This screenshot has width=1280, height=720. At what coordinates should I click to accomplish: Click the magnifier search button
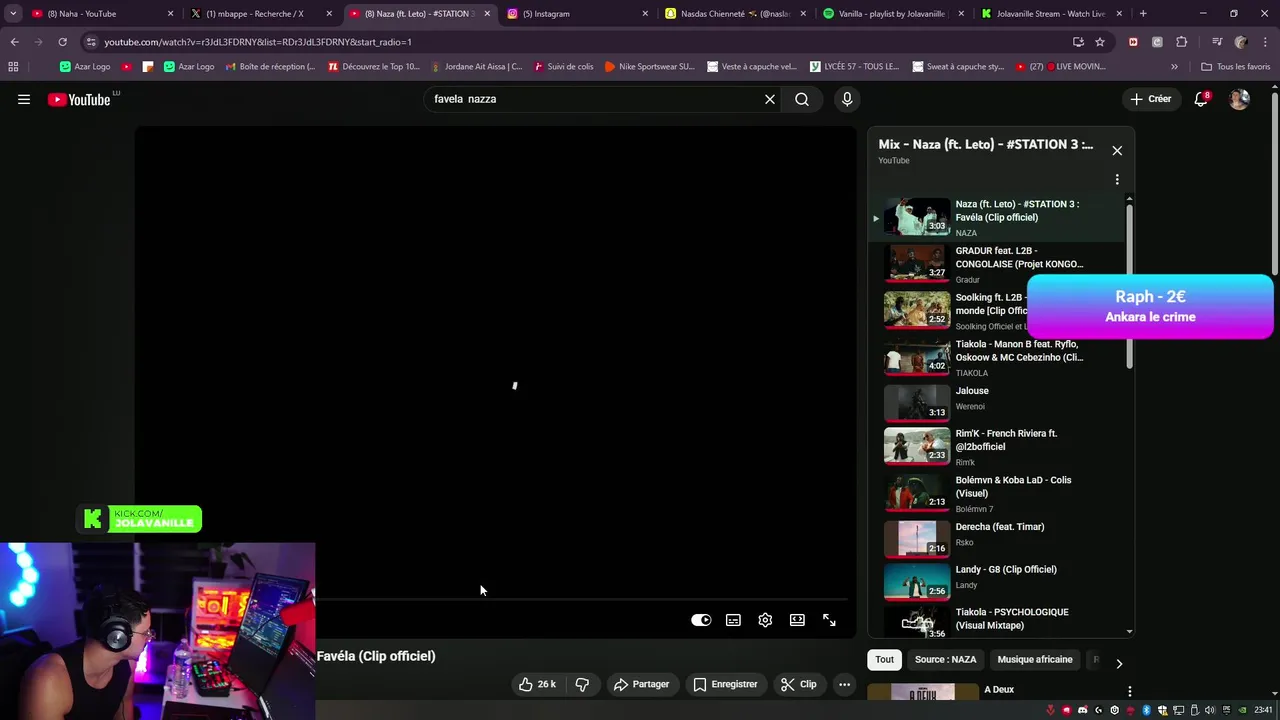pyautogui.click(x=802, y=99)
